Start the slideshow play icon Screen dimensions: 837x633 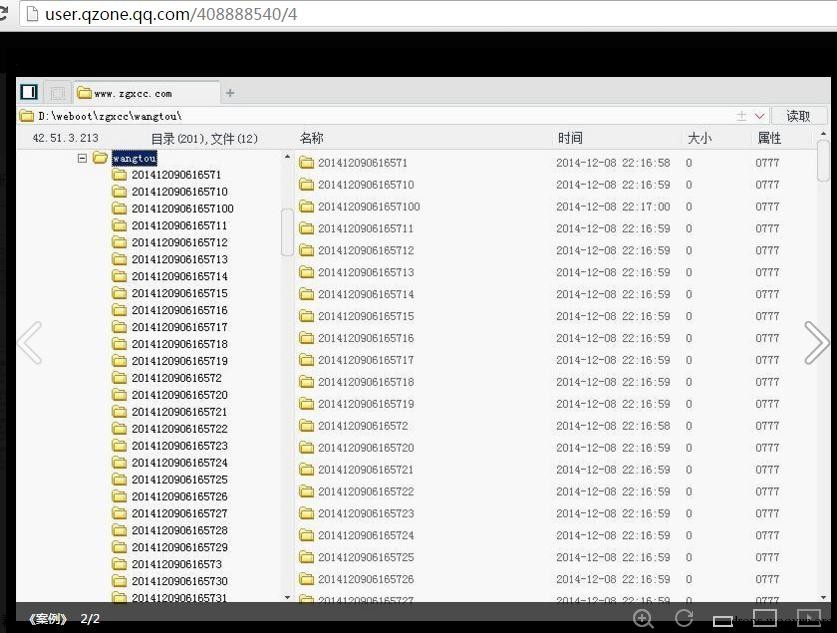(x=809, y=618)
